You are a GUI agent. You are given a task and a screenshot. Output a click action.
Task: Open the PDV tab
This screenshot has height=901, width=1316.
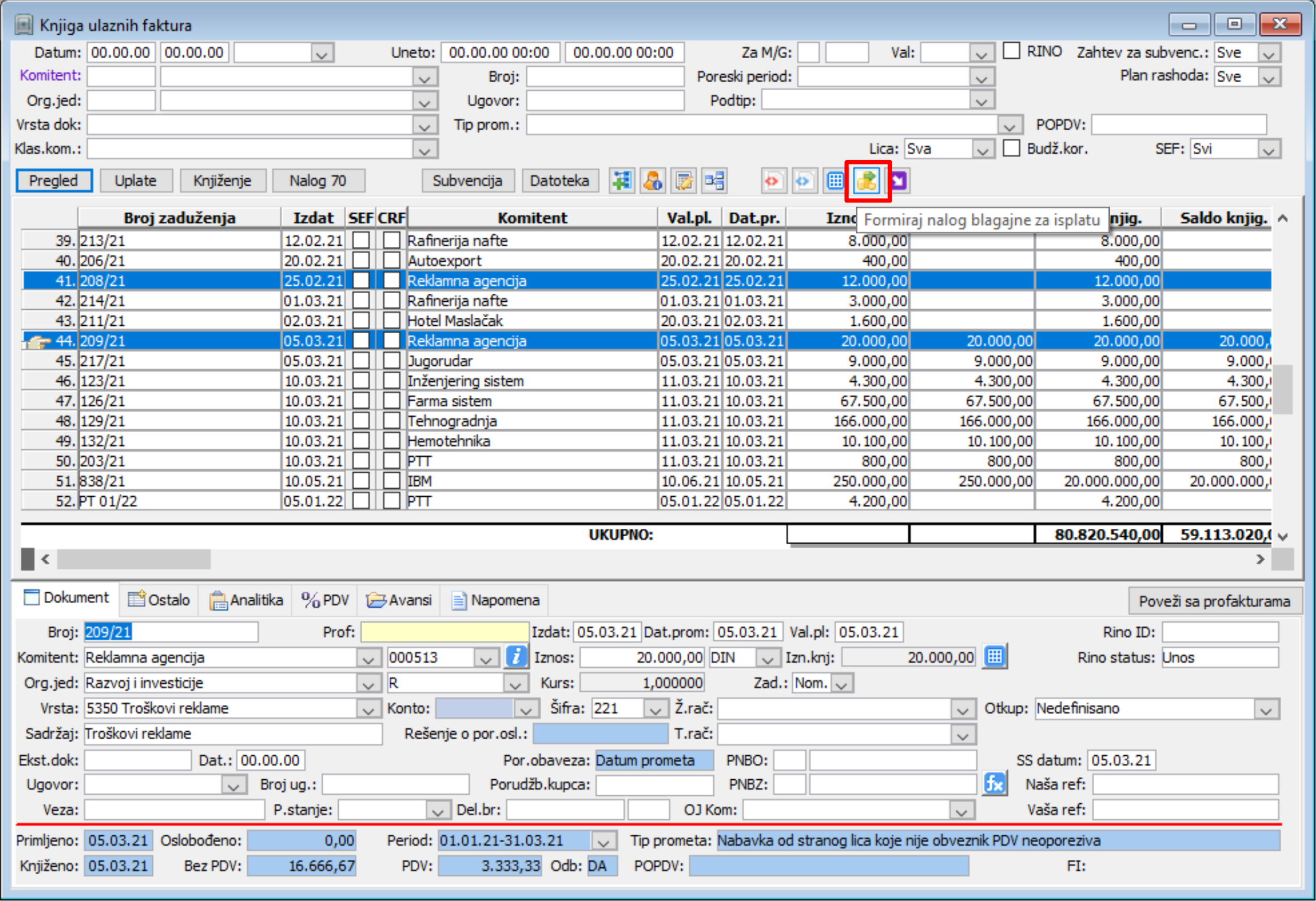[325, 600]
